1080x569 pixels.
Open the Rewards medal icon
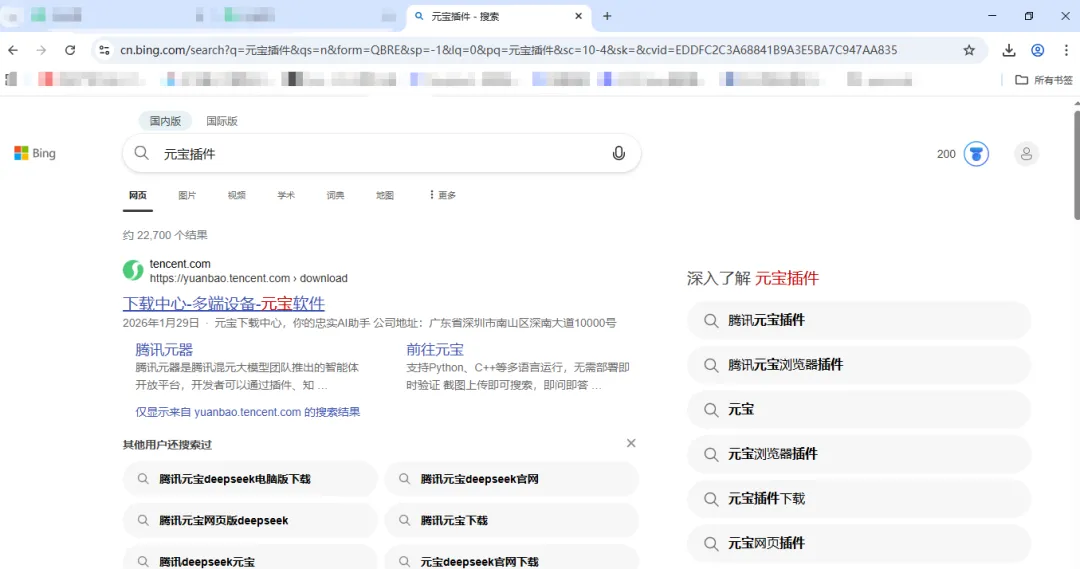[x=976, y=154]
